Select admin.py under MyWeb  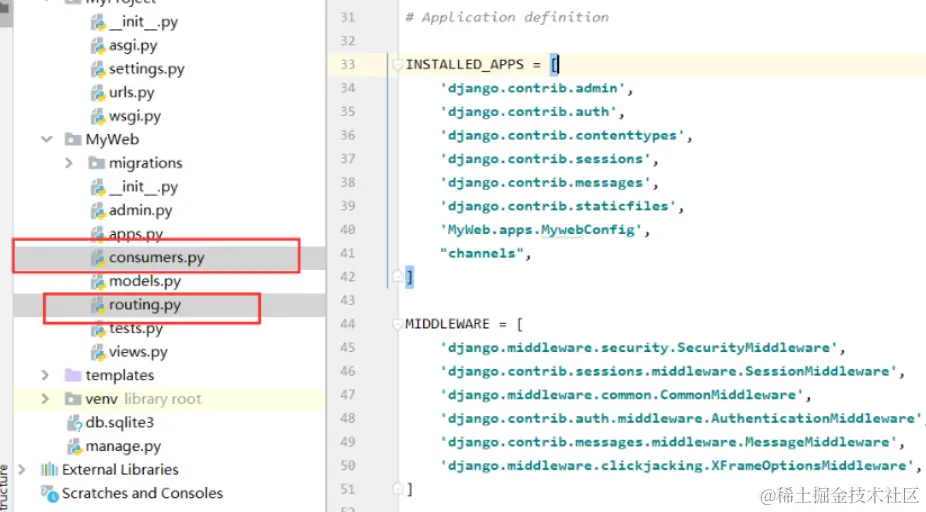tap(141, 210)
